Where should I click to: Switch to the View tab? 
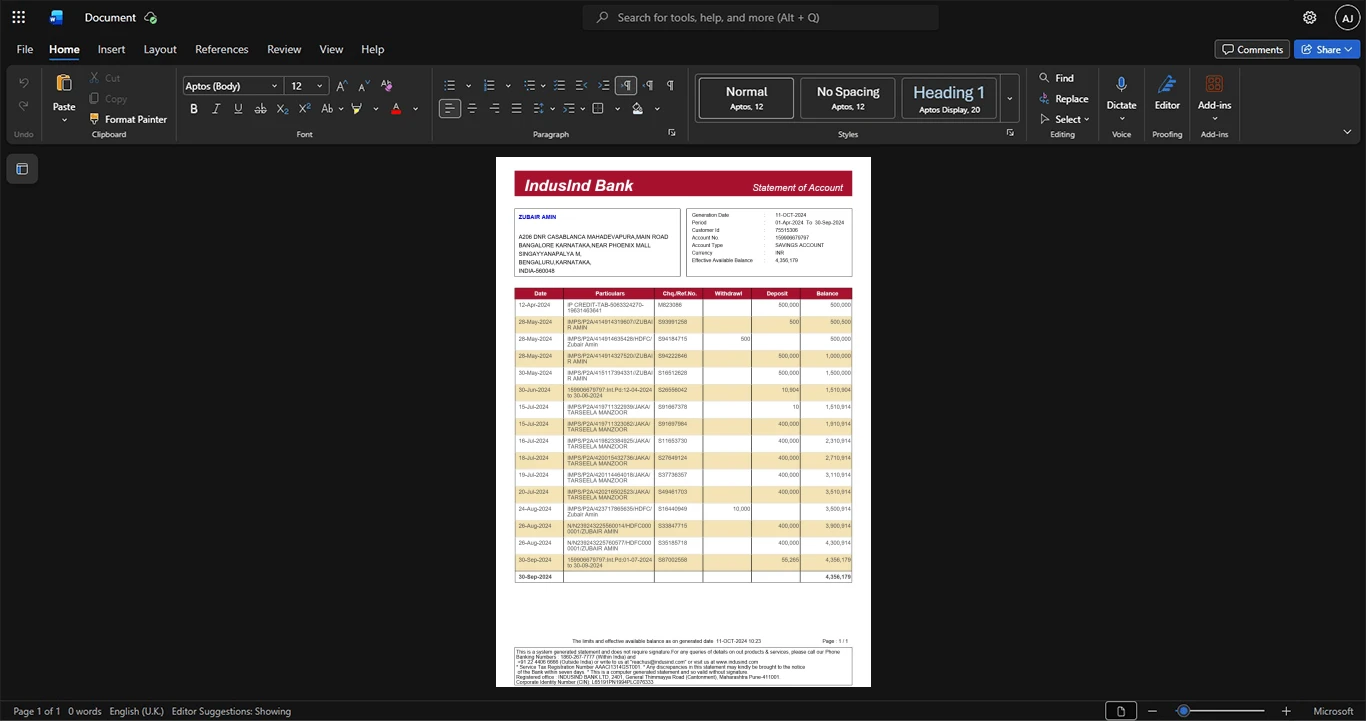point(331,49)
